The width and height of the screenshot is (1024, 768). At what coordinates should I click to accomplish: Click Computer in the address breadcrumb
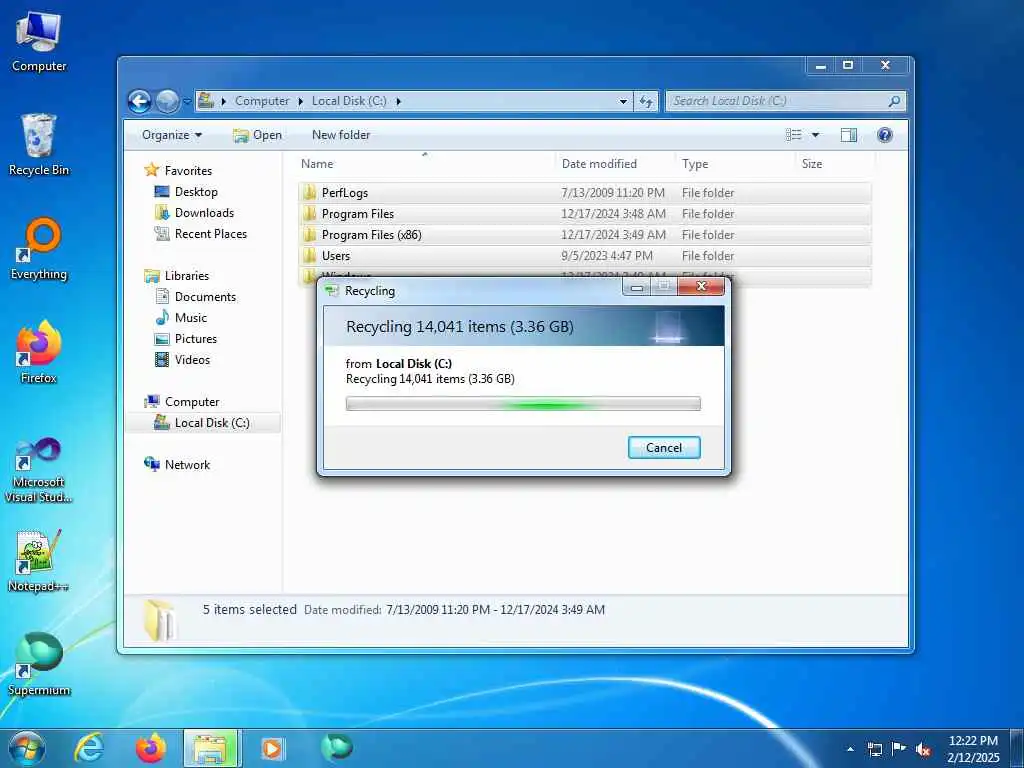(x=262, y=101)
